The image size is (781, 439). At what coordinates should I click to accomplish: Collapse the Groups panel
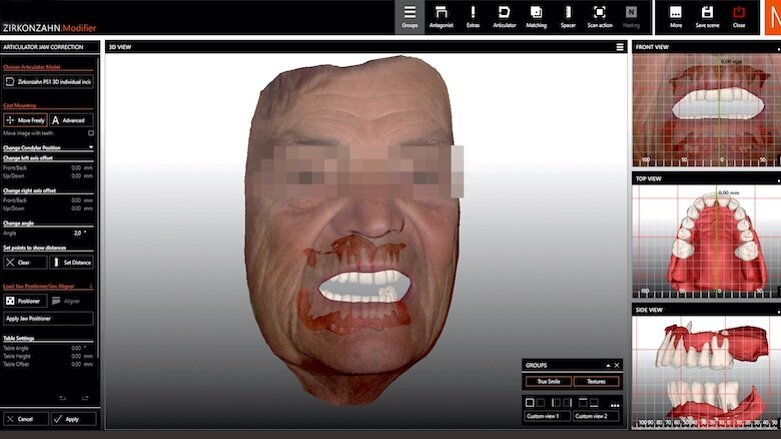point(608,365)
